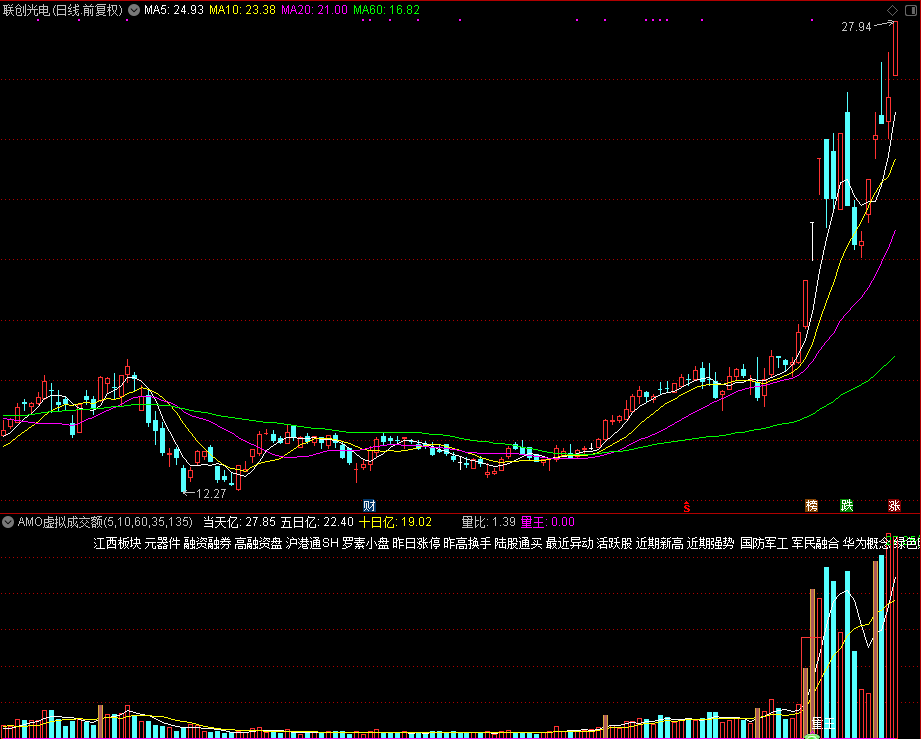This screenshot has width=921, height=739.
Task: Click the 榜 ranking list marker
Action: coord(812,506)
